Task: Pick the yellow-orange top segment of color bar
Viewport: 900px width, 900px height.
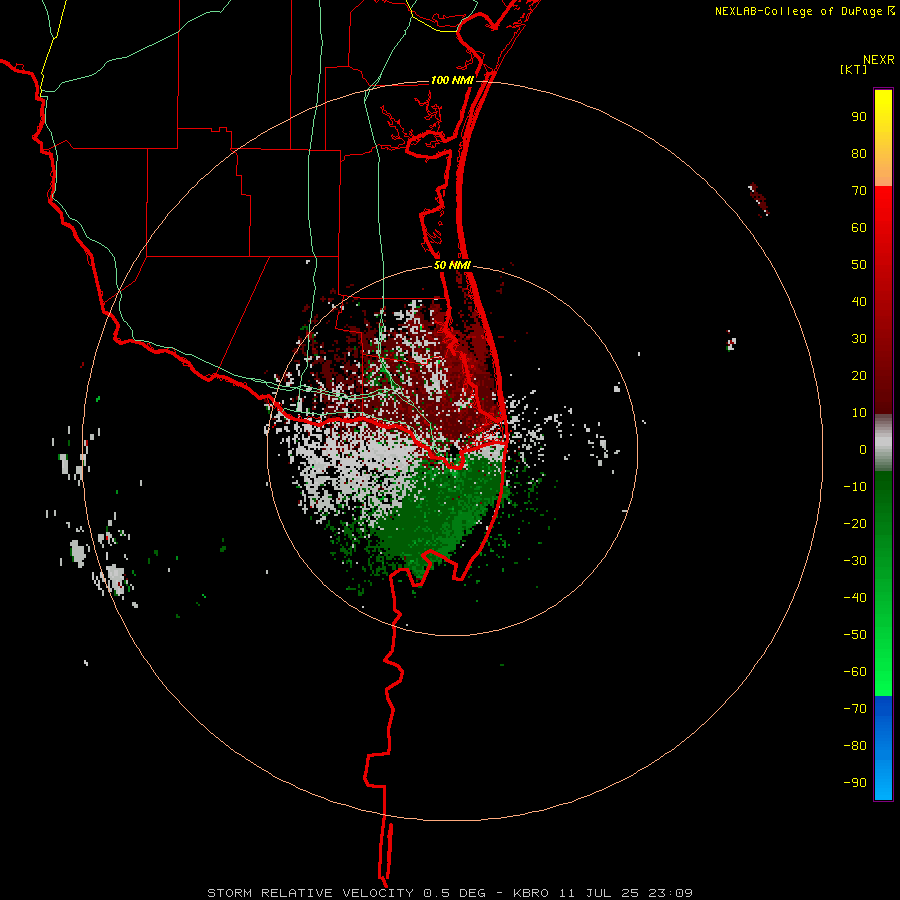Action: tap(883, 138)
